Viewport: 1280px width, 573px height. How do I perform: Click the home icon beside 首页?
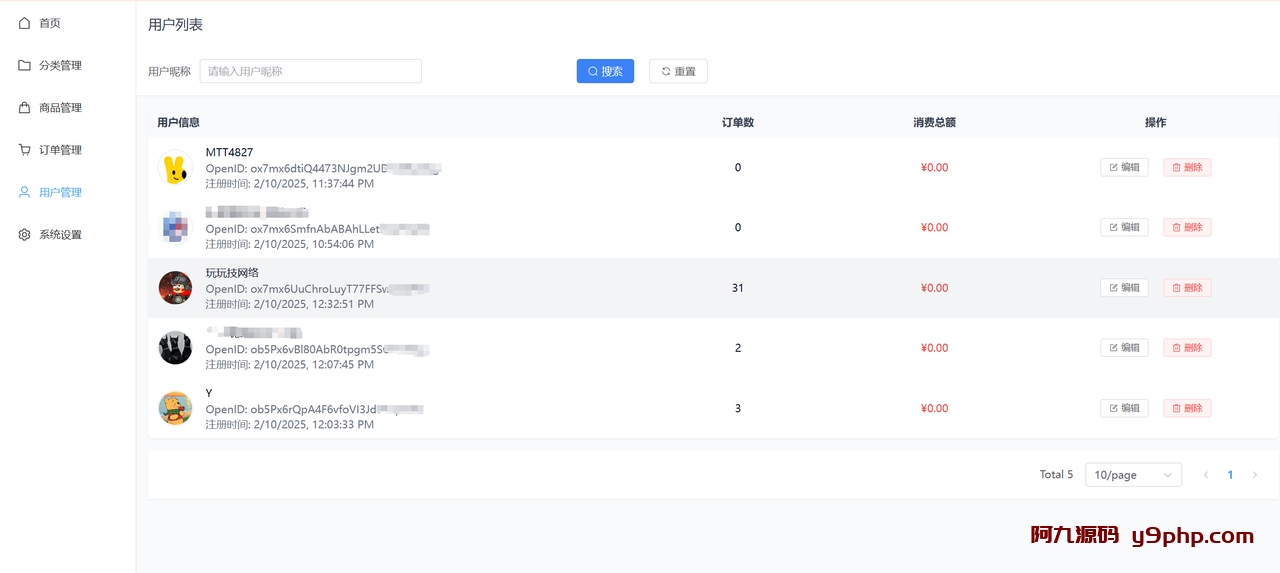25,23
